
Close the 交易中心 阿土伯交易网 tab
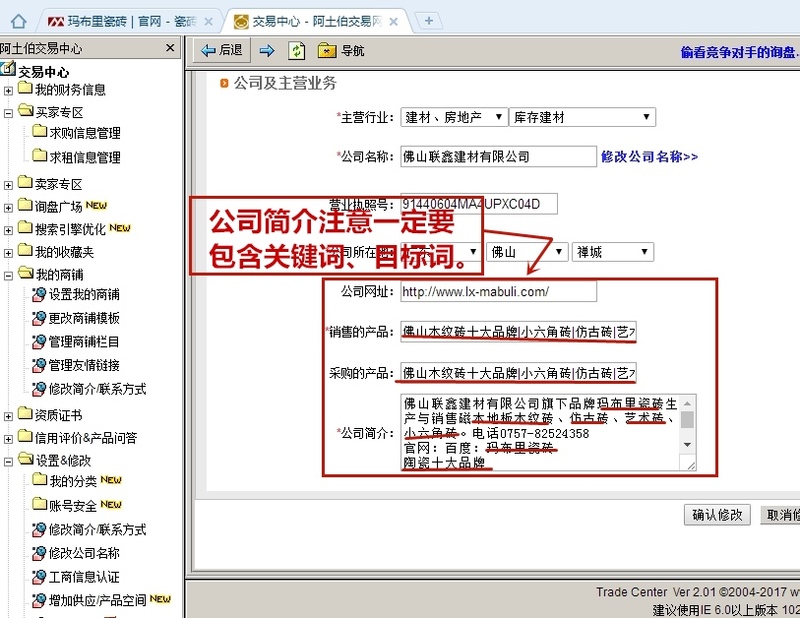pos(393,21)
